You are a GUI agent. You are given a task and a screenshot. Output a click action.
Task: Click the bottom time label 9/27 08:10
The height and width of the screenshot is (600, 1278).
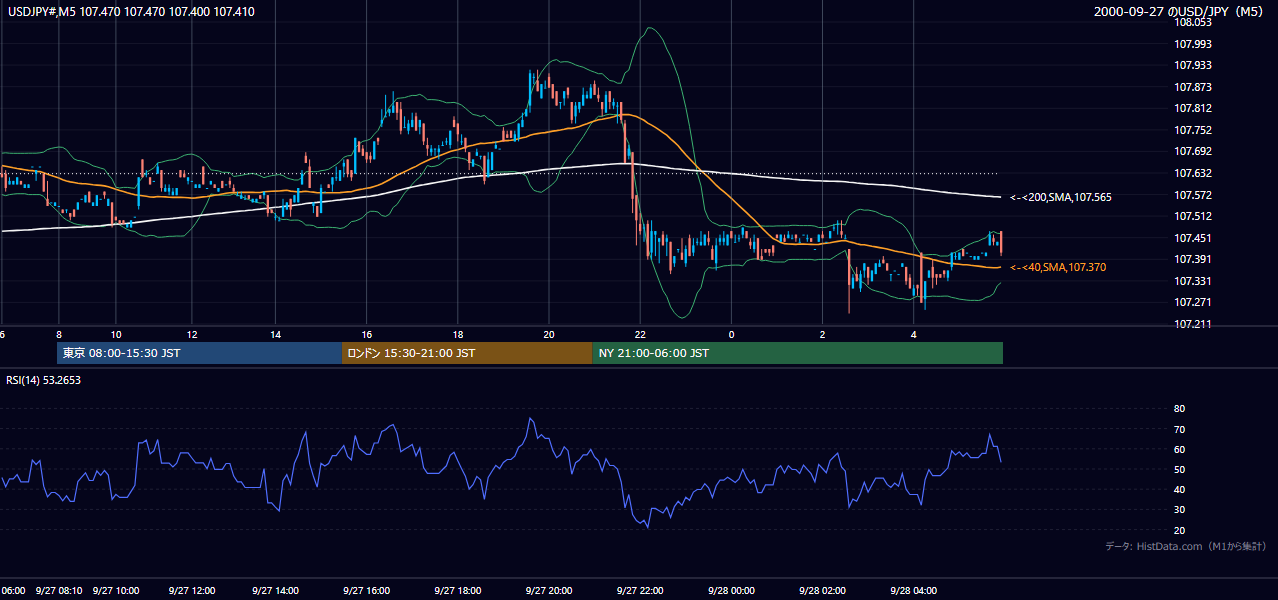pyautogui.click(x=59, y=591)
